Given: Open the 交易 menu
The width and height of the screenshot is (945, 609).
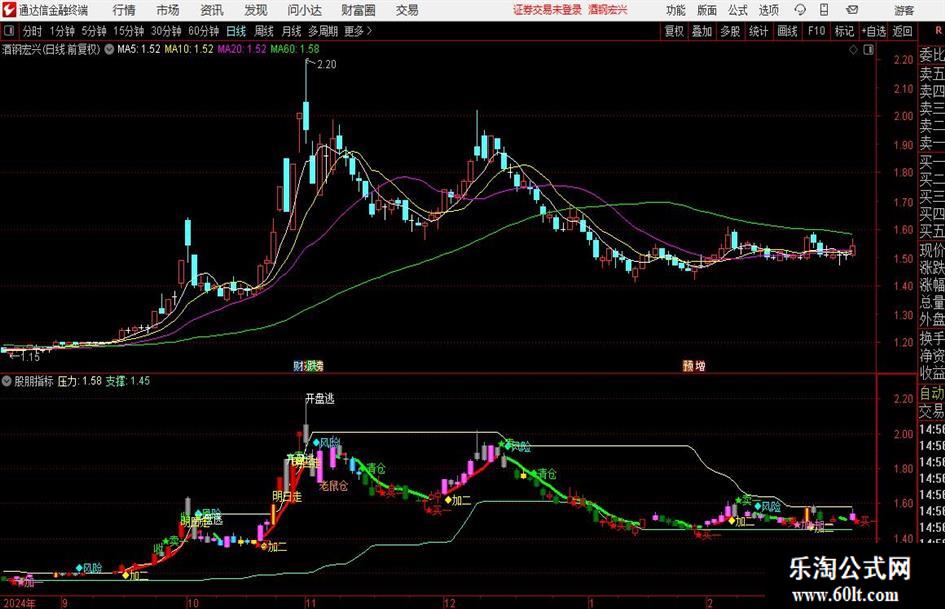Looking at the screenshot, I should coord(407,10).
